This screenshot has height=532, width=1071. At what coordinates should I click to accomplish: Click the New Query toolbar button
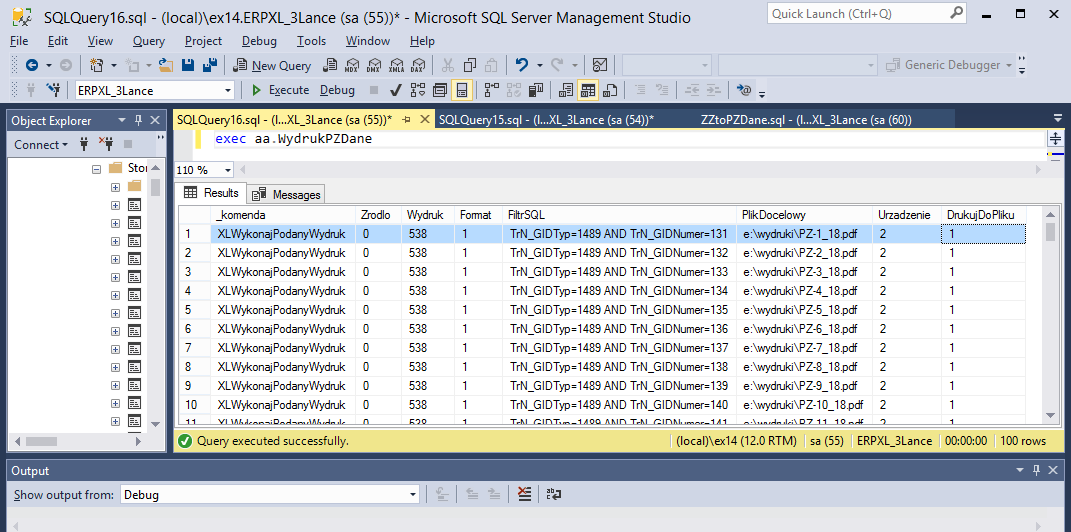272,65
